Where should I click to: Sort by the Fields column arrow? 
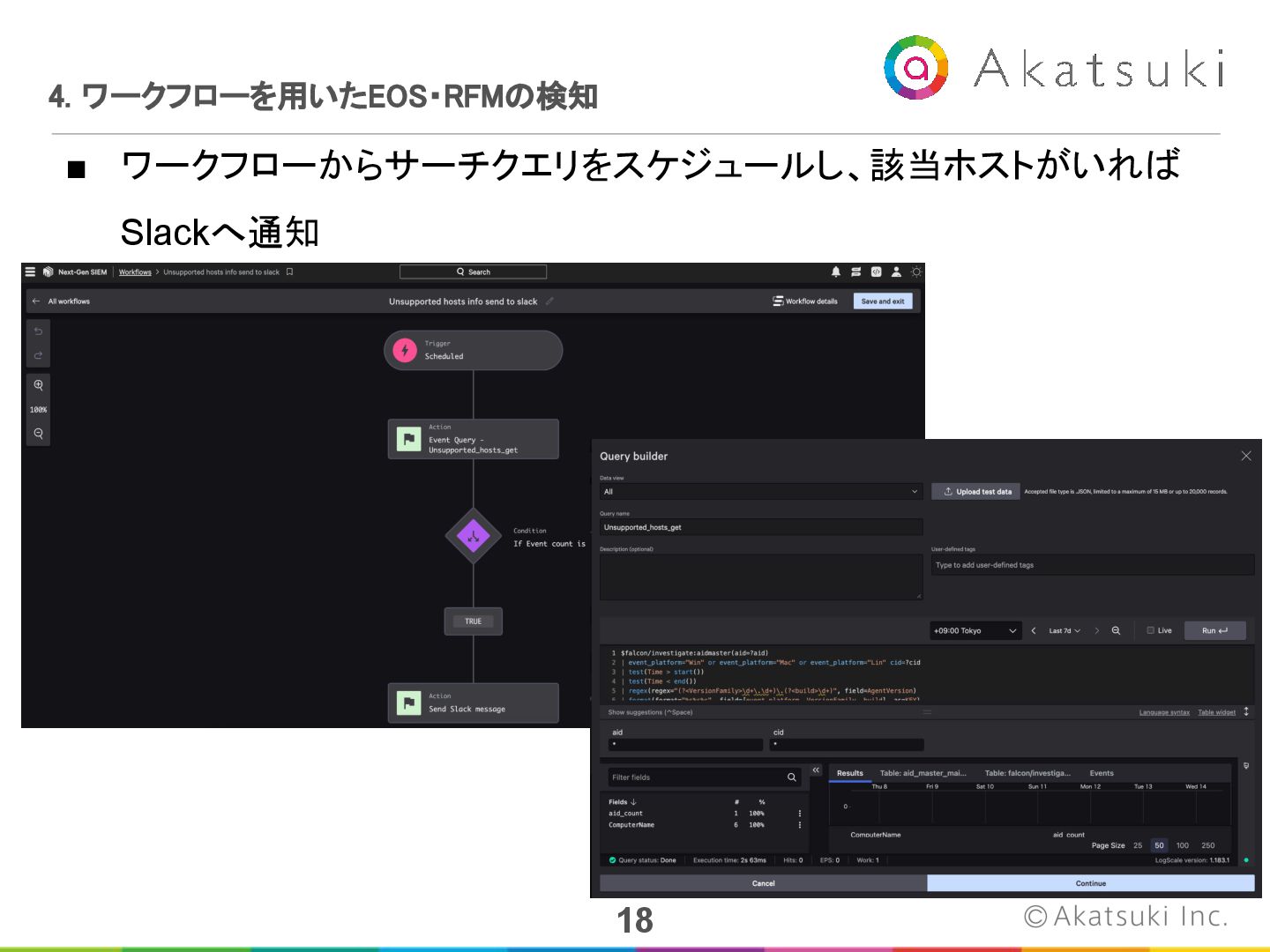point(633,802)
